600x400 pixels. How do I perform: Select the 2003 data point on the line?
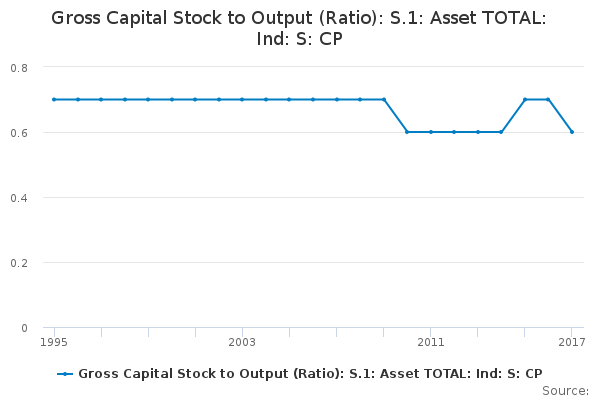[x=242, y=99]
